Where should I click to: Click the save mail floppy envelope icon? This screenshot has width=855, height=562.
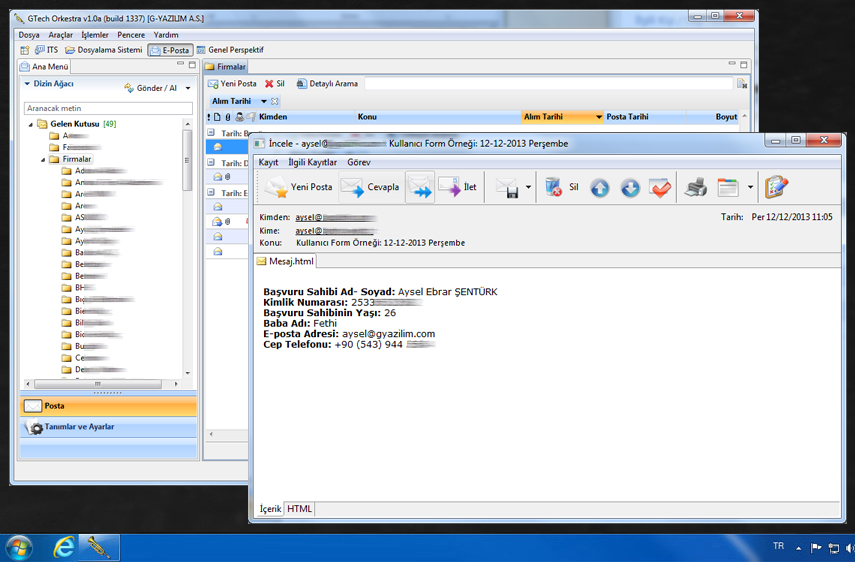[507, 188]
